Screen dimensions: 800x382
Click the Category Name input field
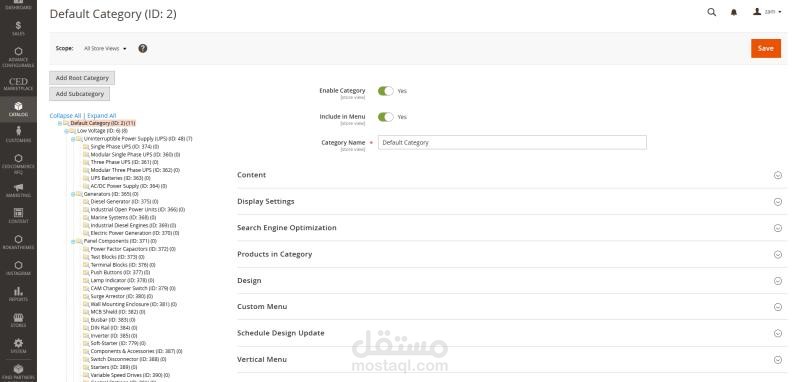[512, 142]
